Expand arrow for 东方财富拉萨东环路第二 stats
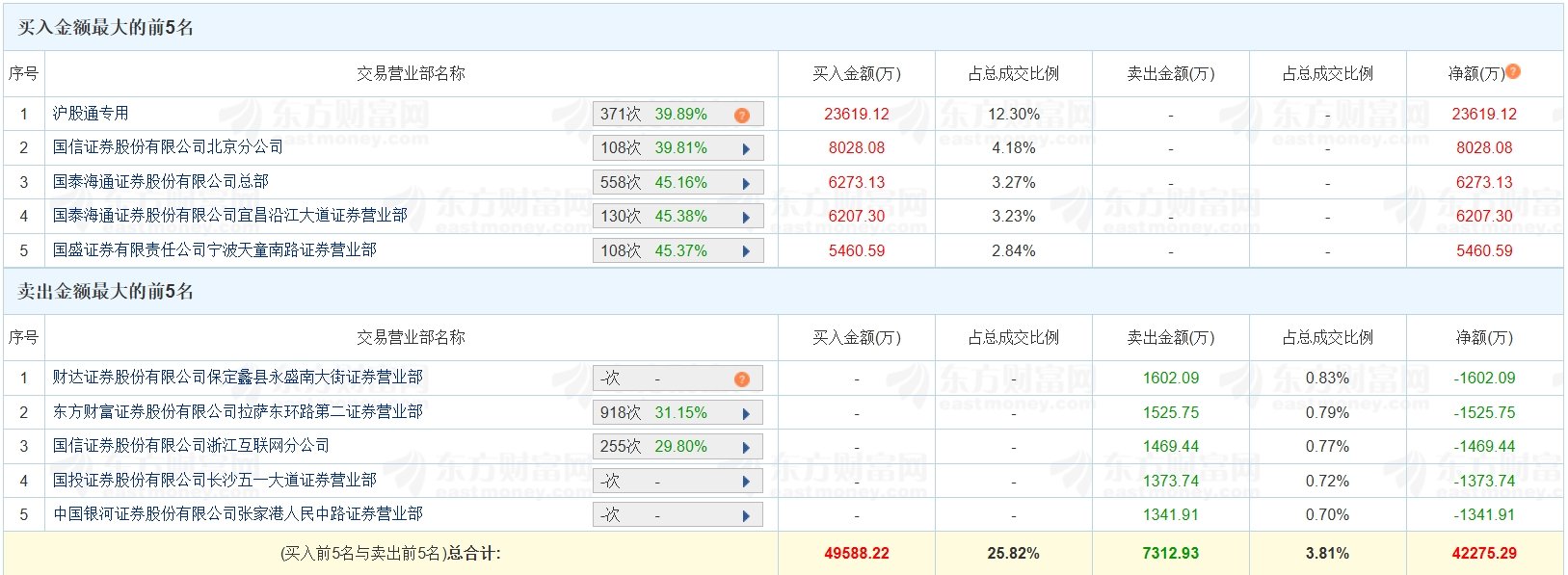The image size is (1568, 575). click(746, 413)
